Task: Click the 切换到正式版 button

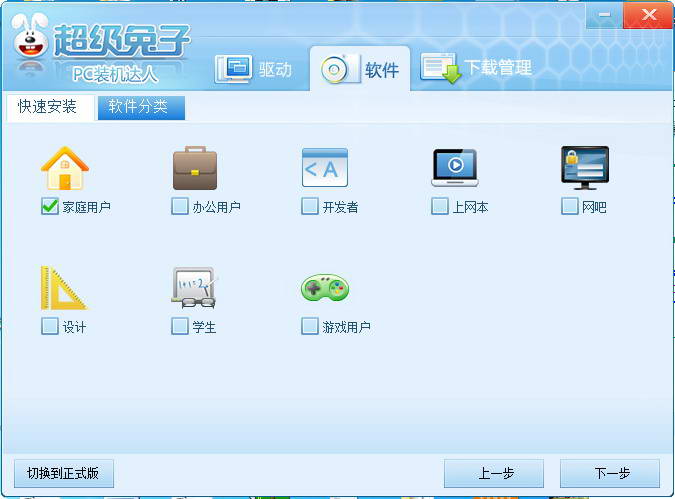Action: pyautogui.click(x=64, y=474)
